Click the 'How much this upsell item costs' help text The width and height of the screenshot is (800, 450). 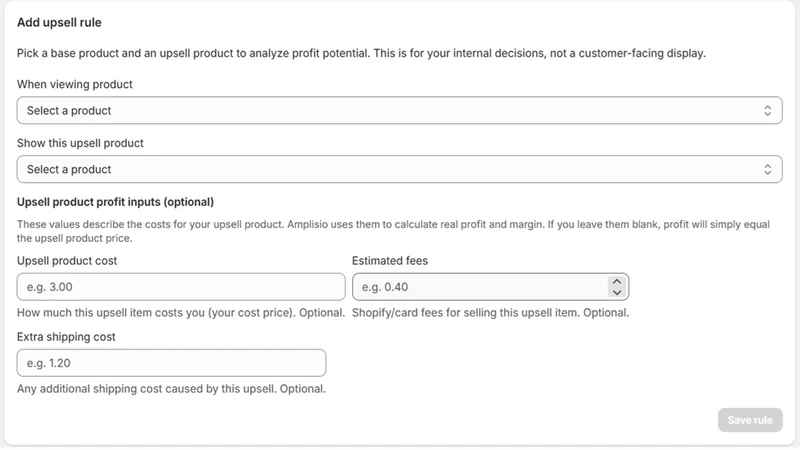[x=181, y=313]
